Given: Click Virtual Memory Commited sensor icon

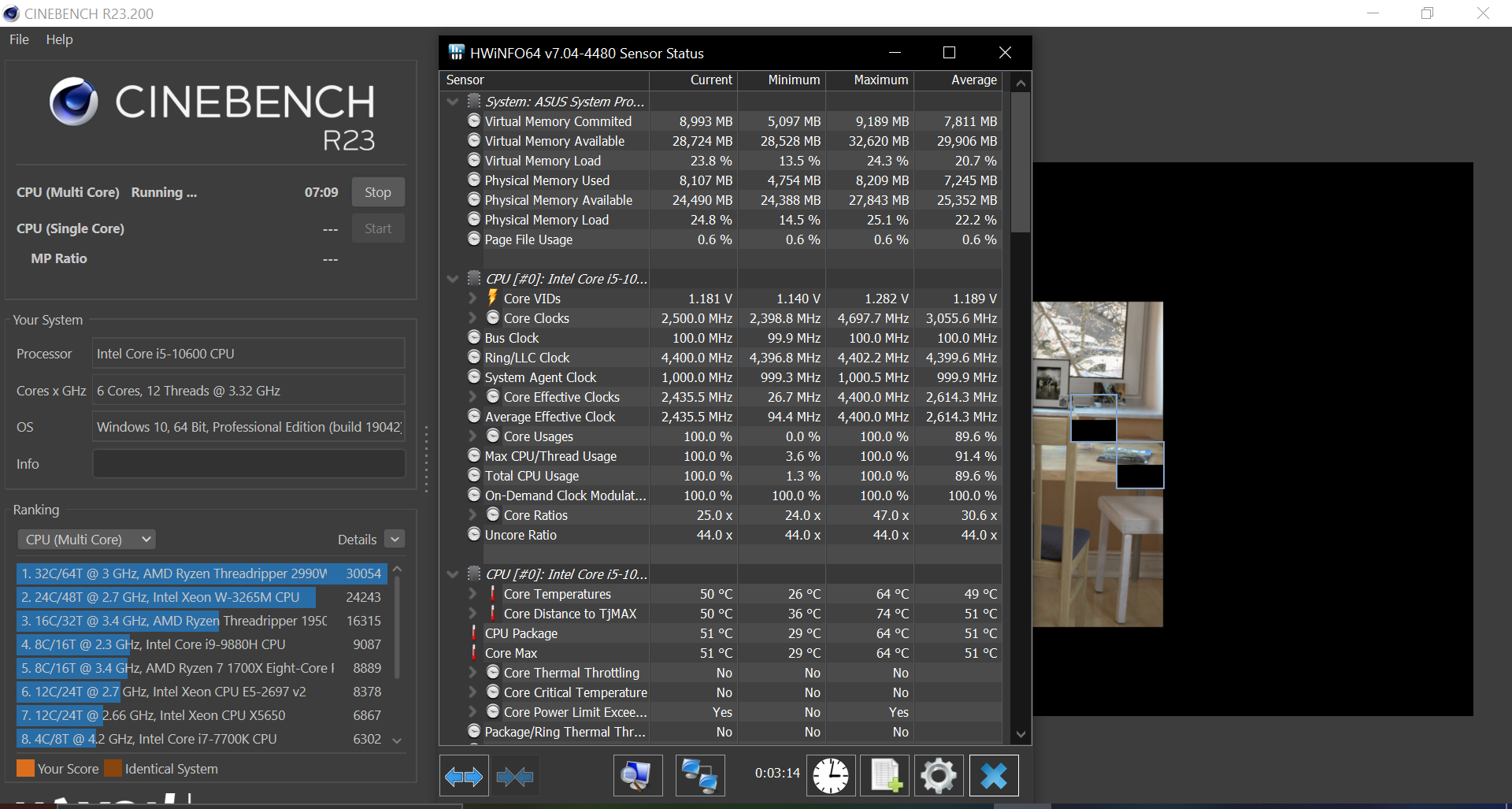Looking at the screenshot, I should (474, 121).
